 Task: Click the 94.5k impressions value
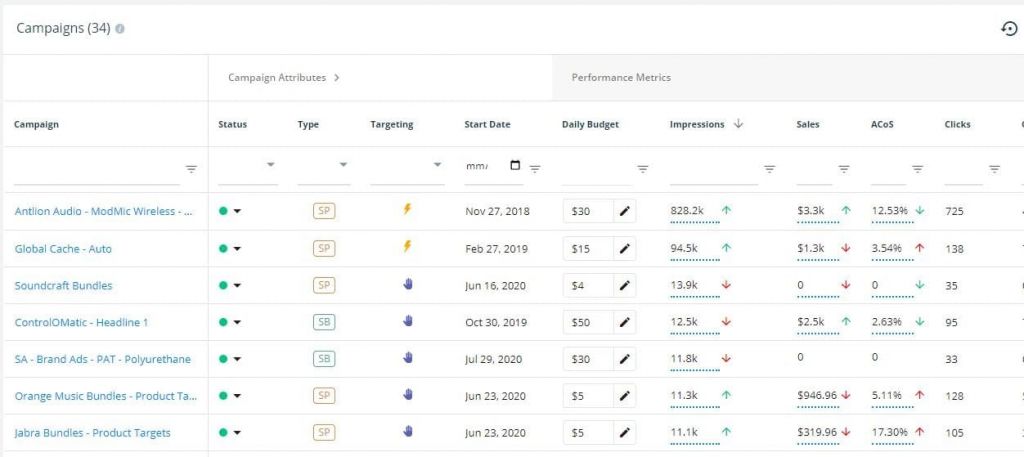click(x=684, y=248)
